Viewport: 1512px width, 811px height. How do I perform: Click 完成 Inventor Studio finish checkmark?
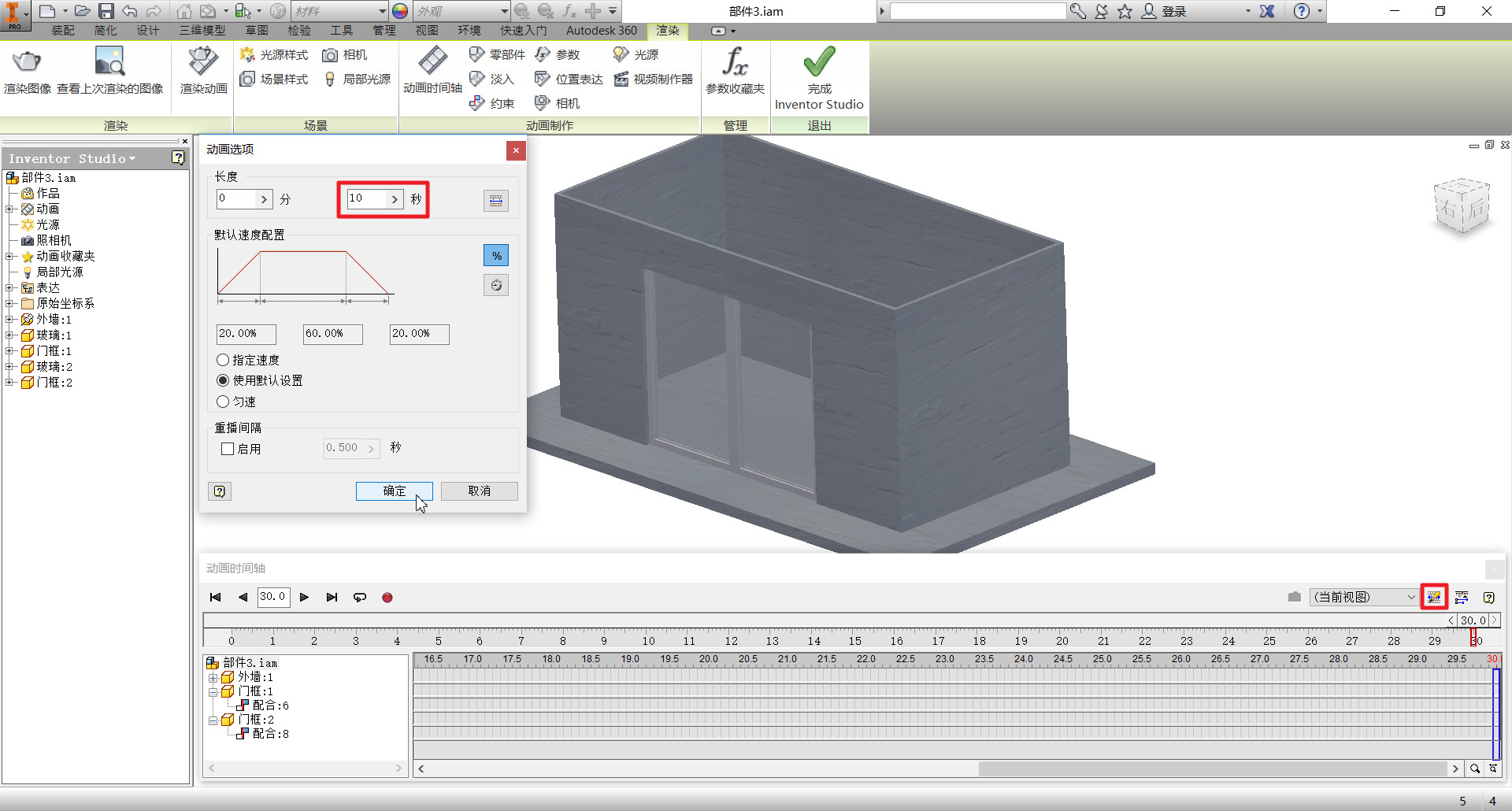tap(819, 77)
